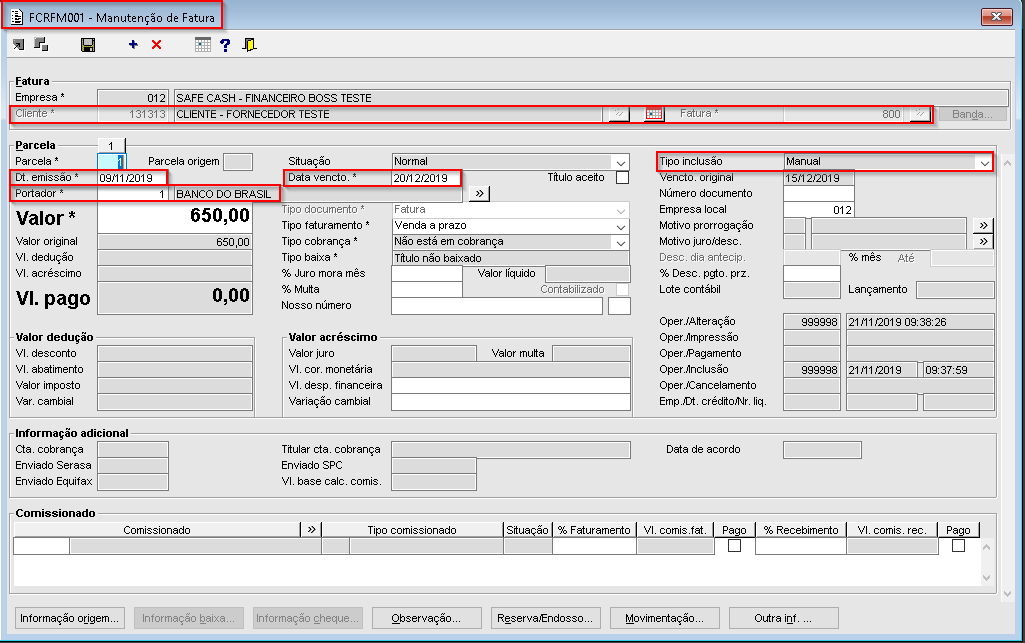Image resolution: width=1025 pixels, height=643 pixels.
Task: Click the lookup button right of Fatura 800
Action: (920, 114)
